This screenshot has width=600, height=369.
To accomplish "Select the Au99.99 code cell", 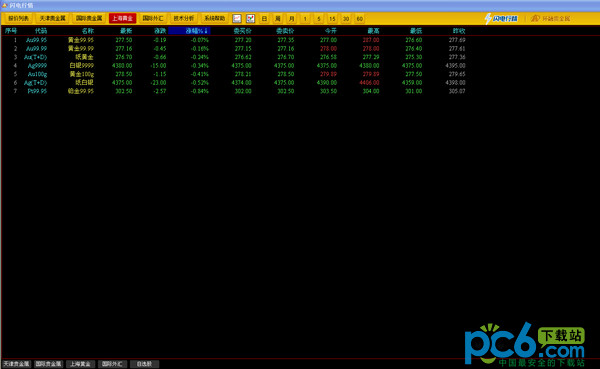I will pos(36,49).
